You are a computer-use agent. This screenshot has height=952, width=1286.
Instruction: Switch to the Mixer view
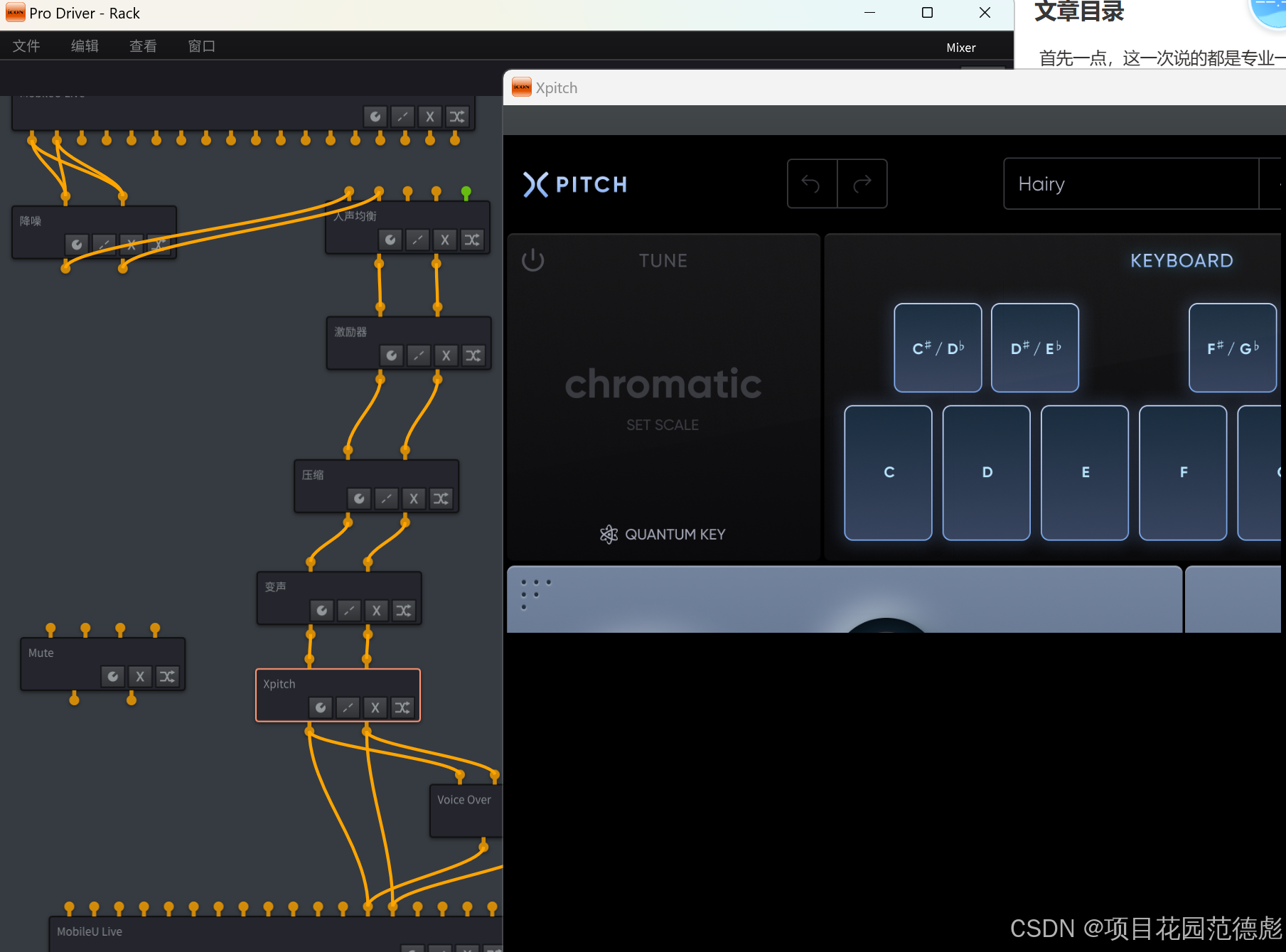click(960, 48)
